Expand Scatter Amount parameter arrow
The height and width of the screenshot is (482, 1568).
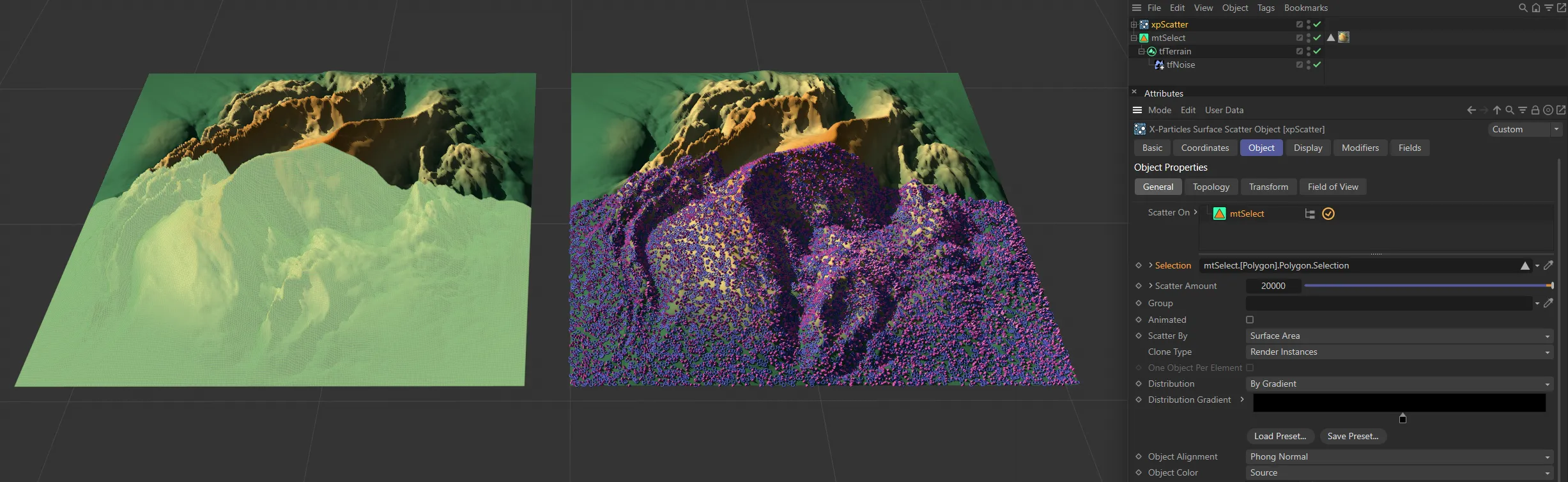point(1151,286)
